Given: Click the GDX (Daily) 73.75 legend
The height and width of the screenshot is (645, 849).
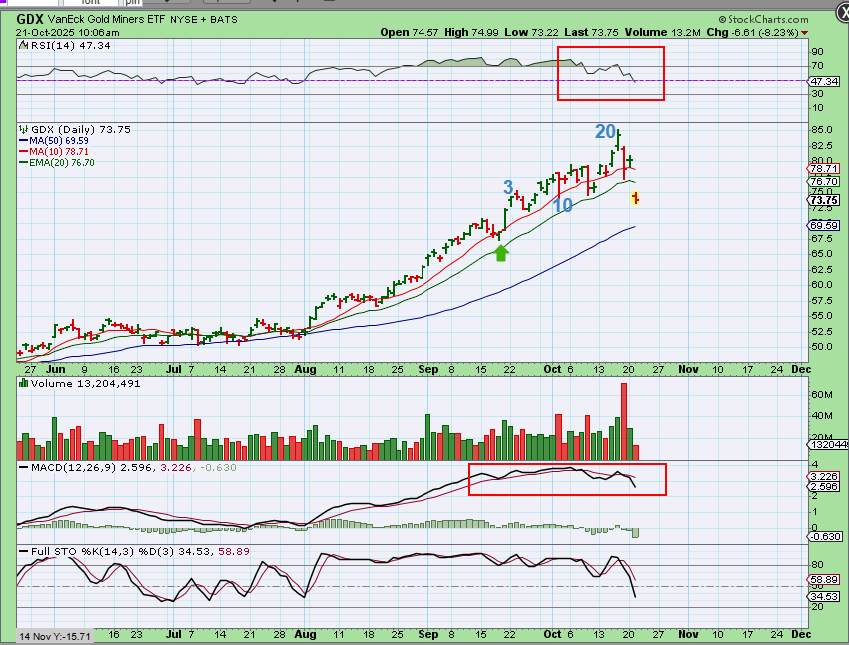Looking at the screenshot, I should coord(81,129).
